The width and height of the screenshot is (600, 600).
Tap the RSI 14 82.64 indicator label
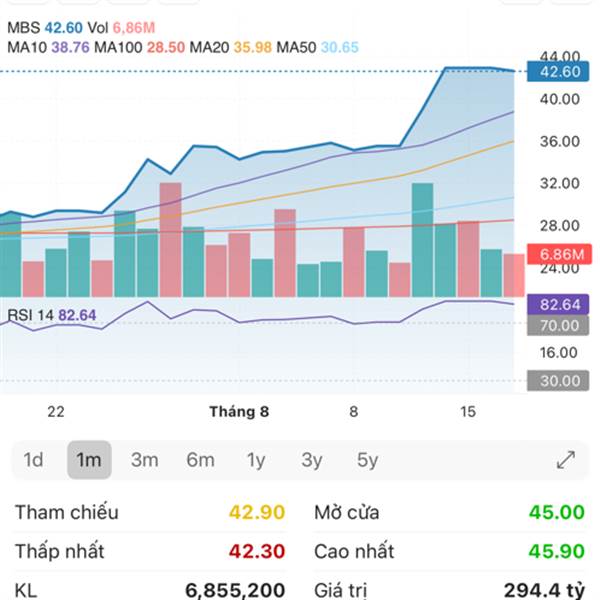pos(52,315)
